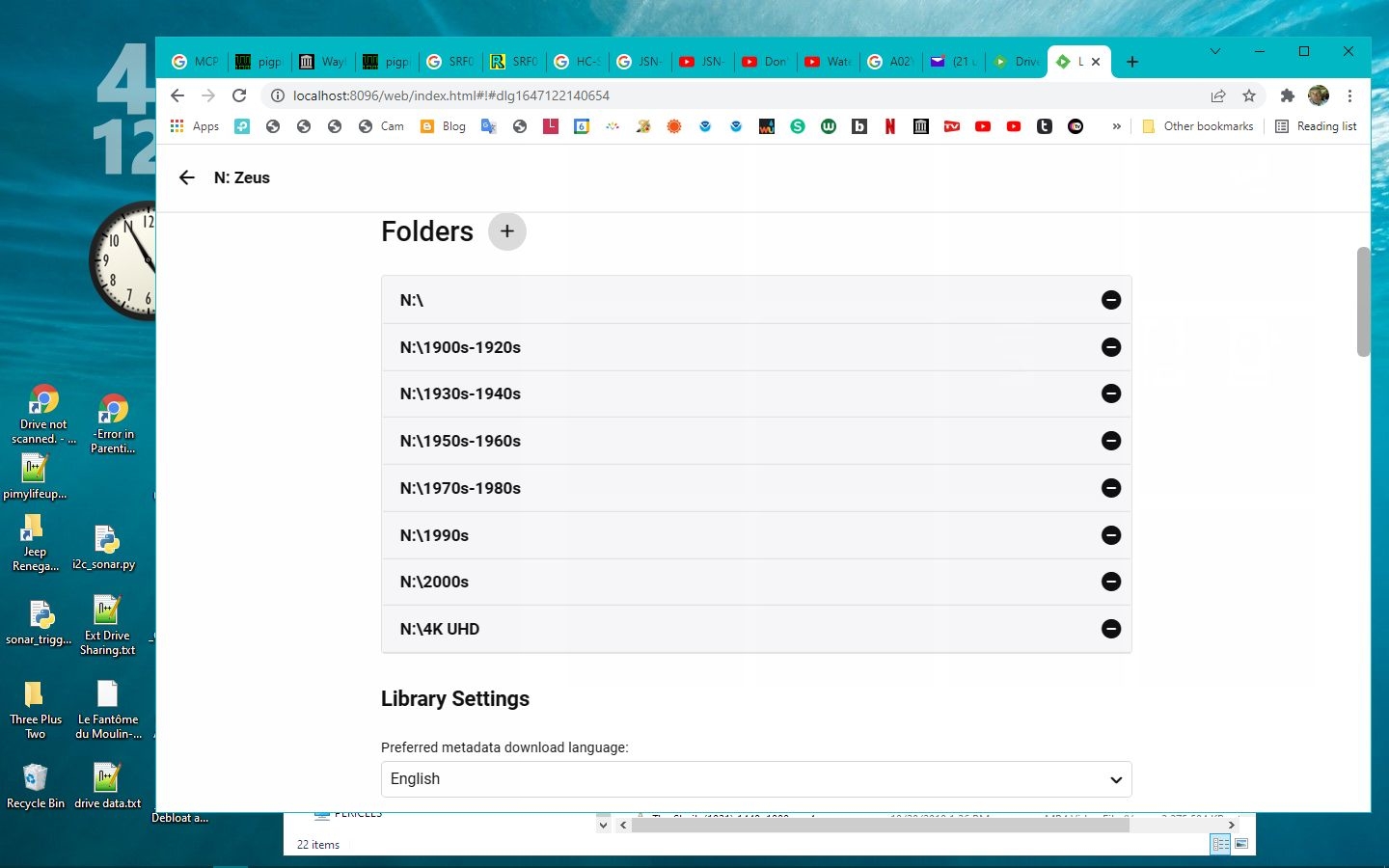Open the Other bookmarks folder
Screen dimensions: 1389x868
1197,126
